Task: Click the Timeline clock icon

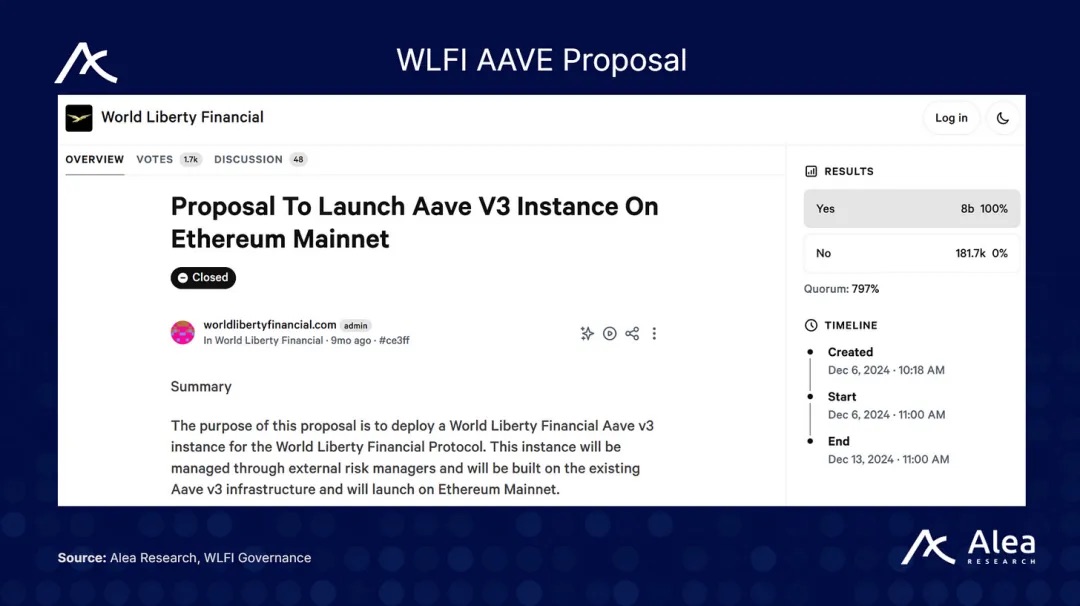Action: point(811,325)
